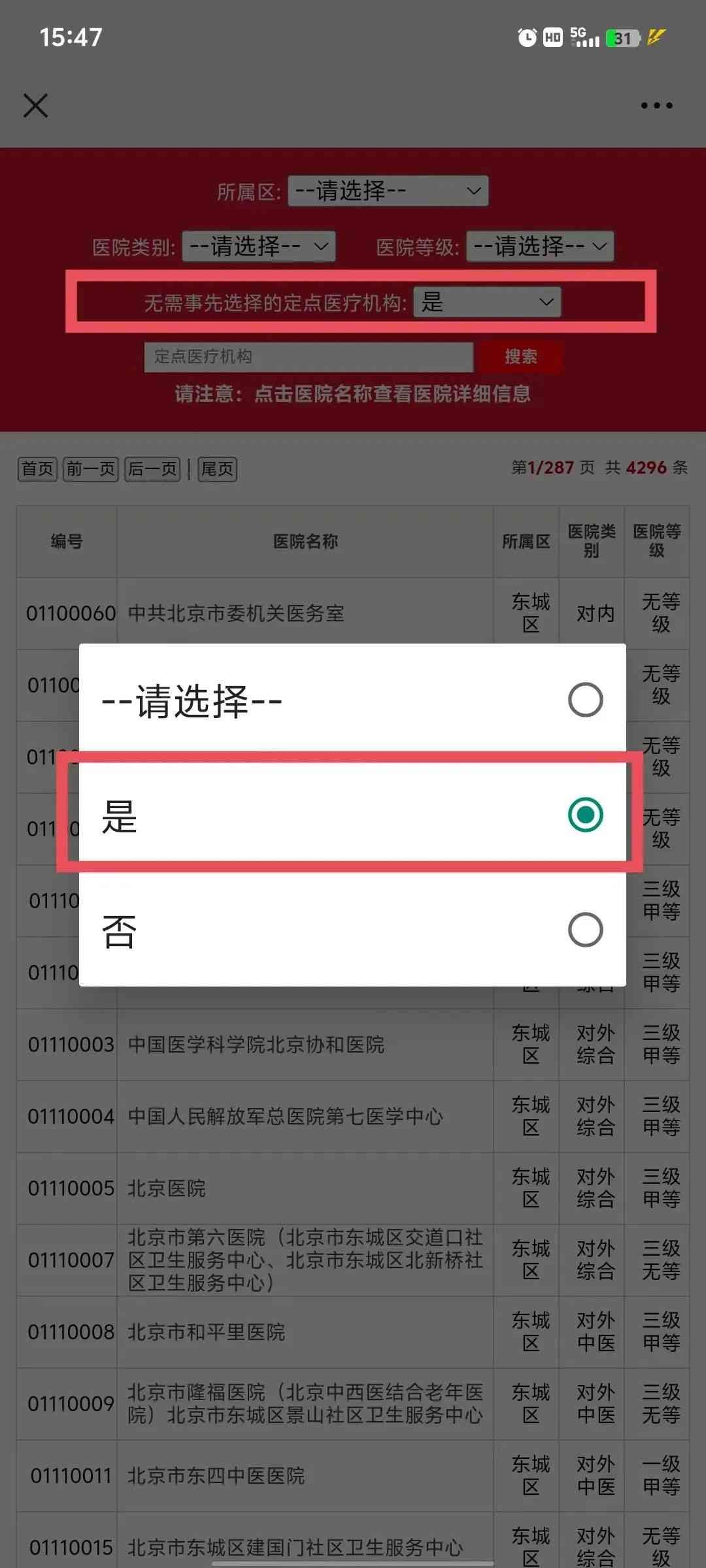Expand the 医院类别 dropdown

259,246
